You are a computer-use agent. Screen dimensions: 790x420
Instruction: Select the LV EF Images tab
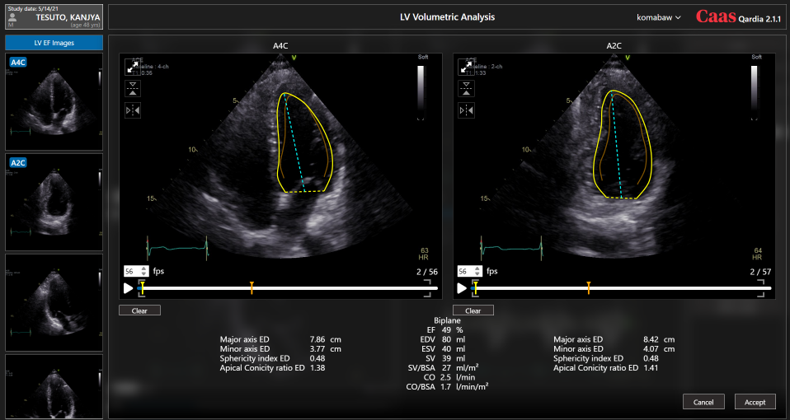(x=54, y=43)
